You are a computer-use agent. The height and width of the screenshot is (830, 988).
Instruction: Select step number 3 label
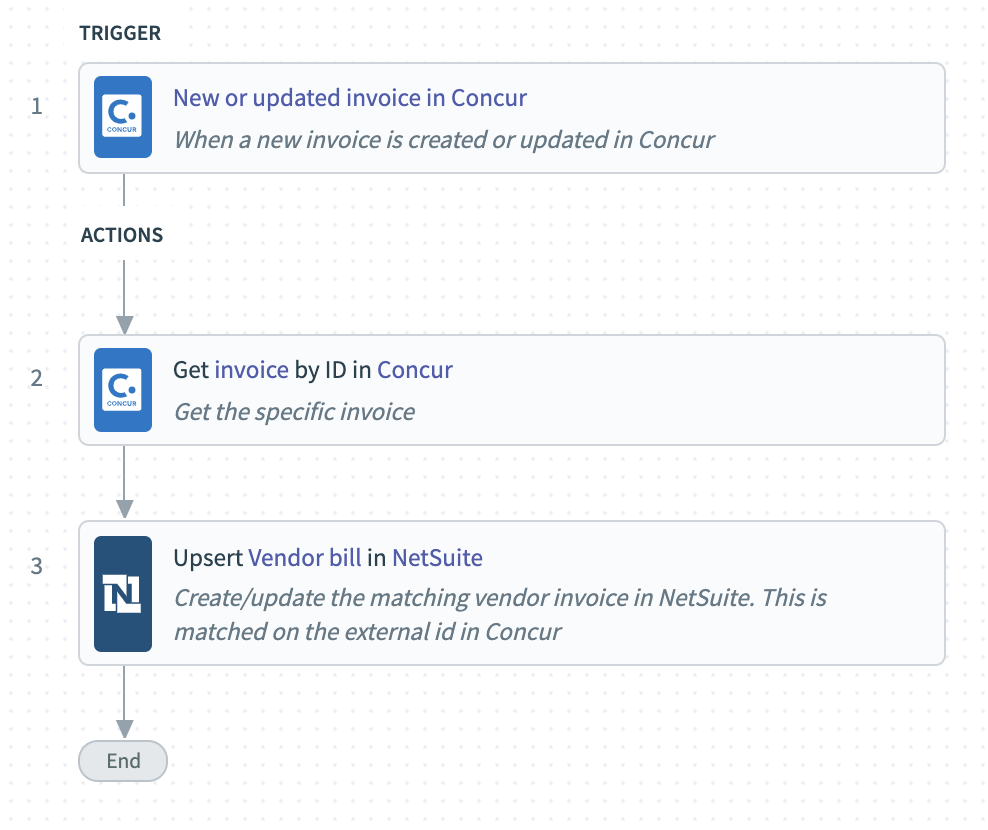pos(37,566)
